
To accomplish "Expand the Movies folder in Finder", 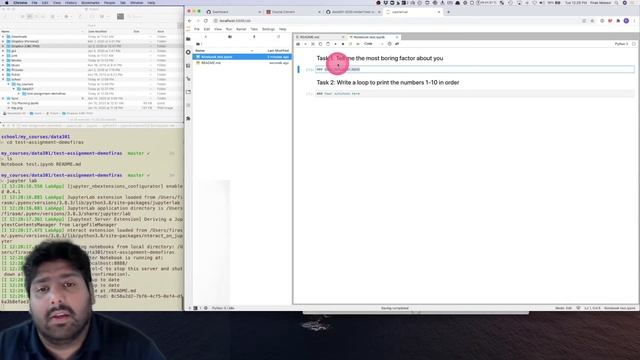I will pos(3,60).
